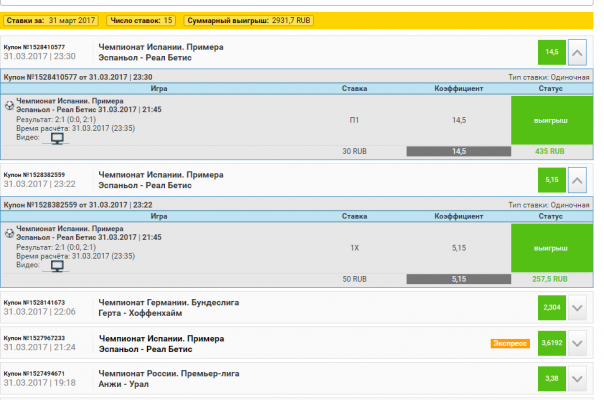Click the grey 5,15 total coefficient bar
Viewport: 604px width, 400px height.
pyautogui.click(x=459, y=279)
